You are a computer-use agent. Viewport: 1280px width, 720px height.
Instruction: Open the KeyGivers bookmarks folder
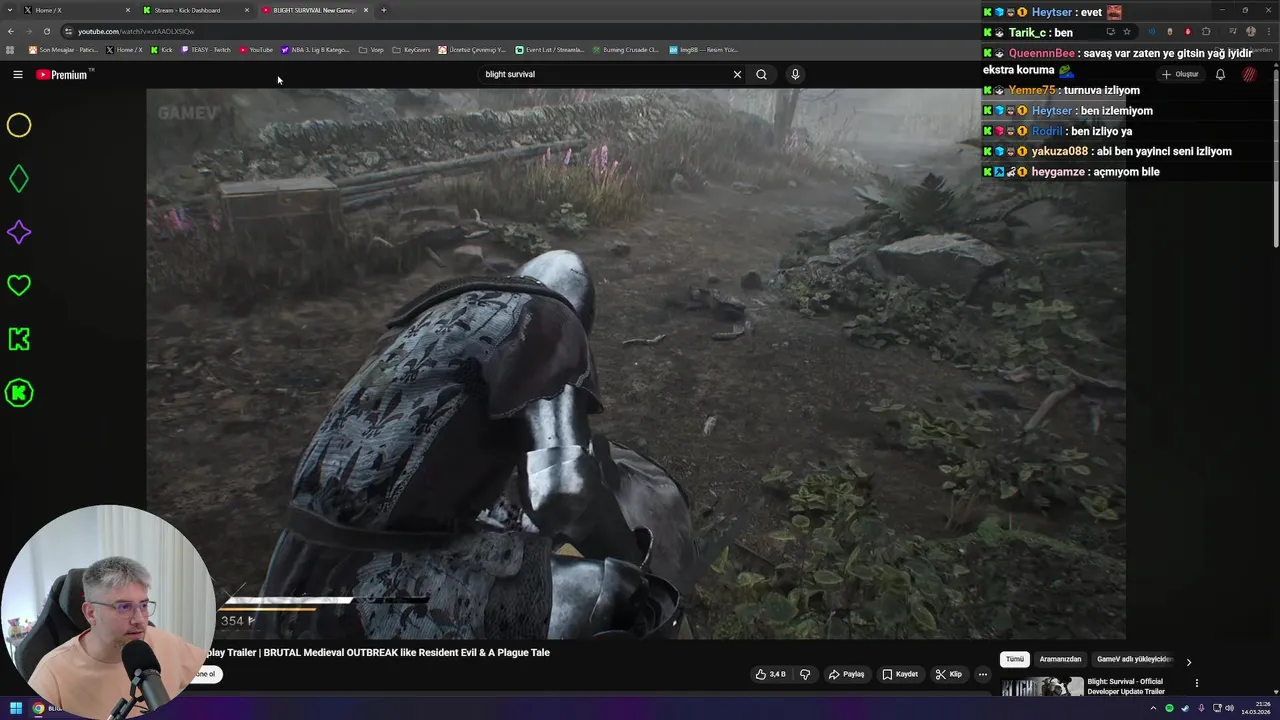412,49
